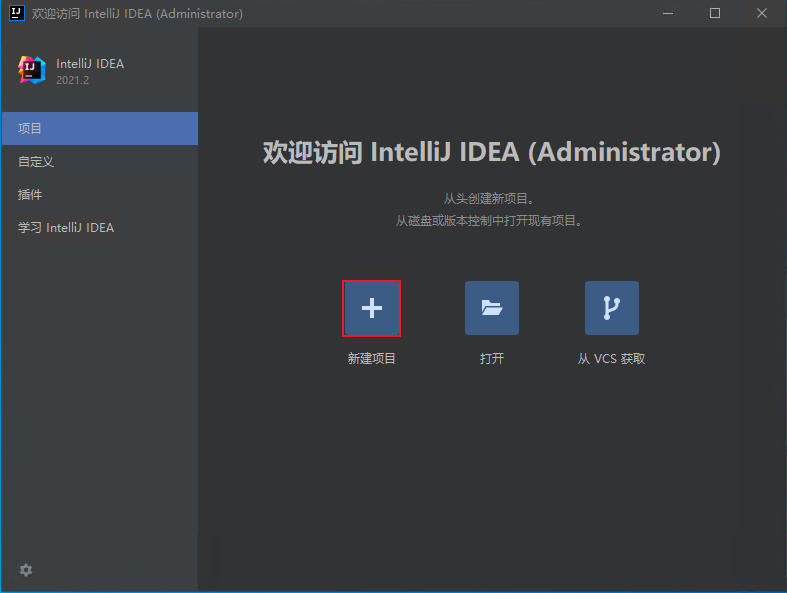787x593 pixels.
Task: Click the 2021.2 version text
Action: click(x=73, y=80)
